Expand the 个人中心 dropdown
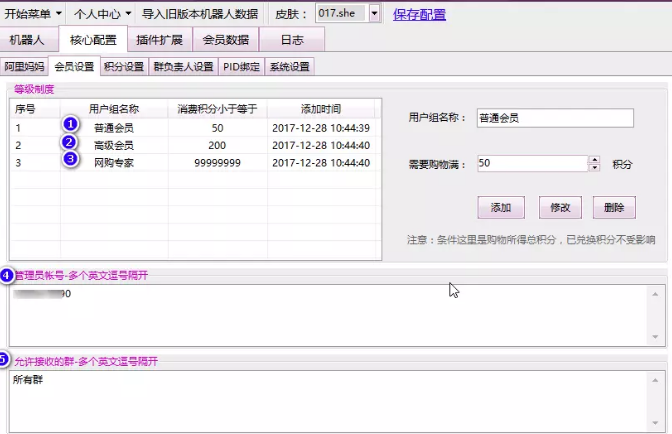Screen dimensions: 672x434 [102, 14]
